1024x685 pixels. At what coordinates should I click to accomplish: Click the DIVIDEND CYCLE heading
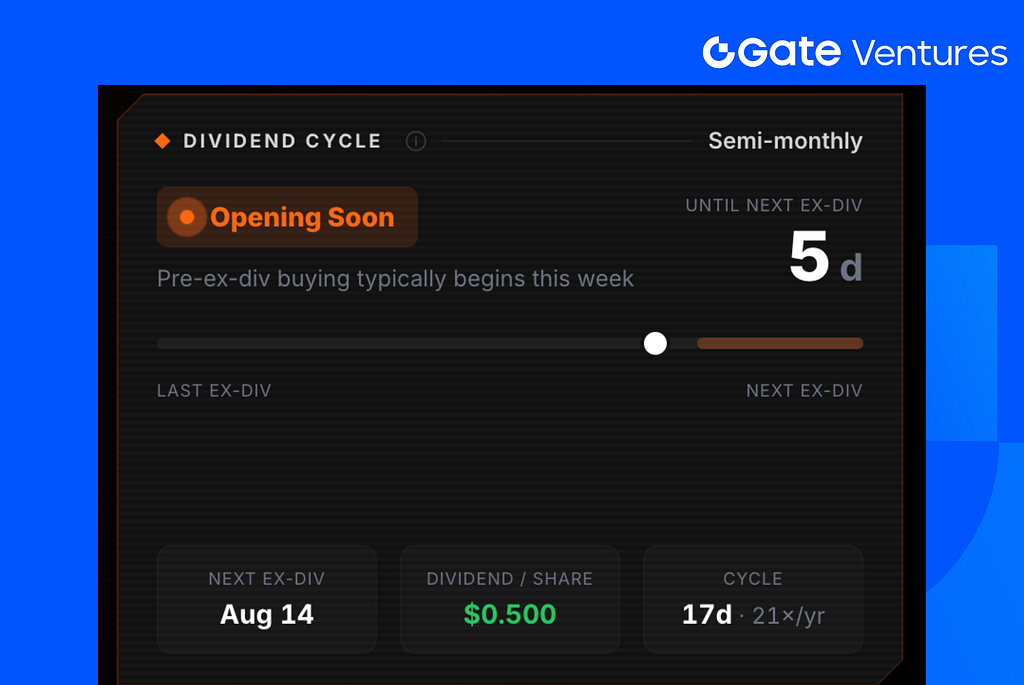[282, 141]
